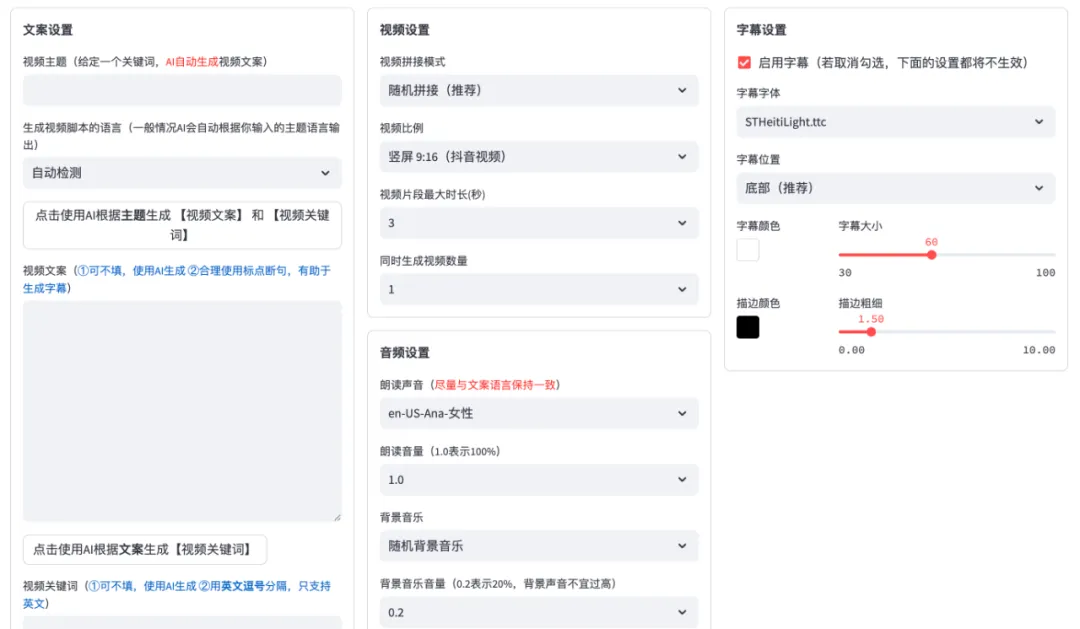Click inside the 视频文案 text area

coord(182,410)
